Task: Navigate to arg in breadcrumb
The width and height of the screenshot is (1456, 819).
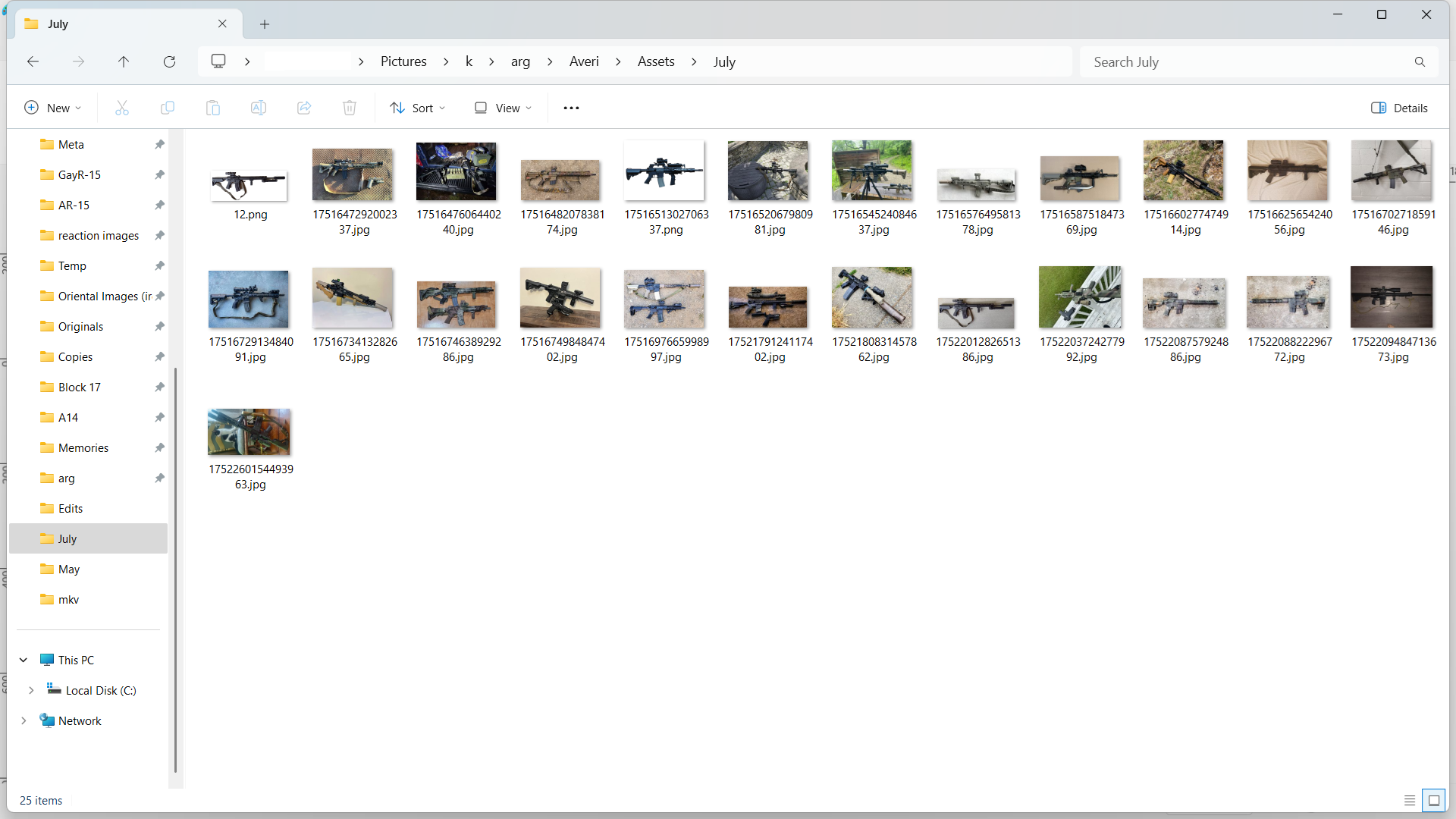Action: (520, 61)
